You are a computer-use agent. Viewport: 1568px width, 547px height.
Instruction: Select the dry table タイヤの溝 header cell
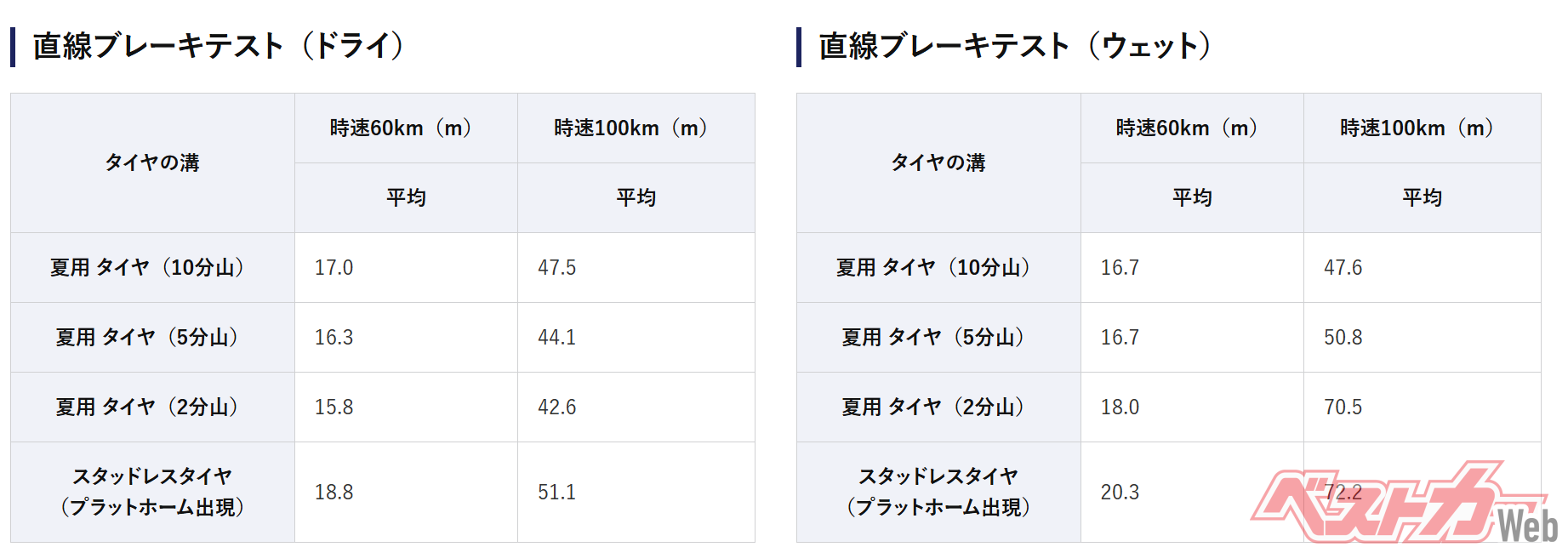pos(152,162)
